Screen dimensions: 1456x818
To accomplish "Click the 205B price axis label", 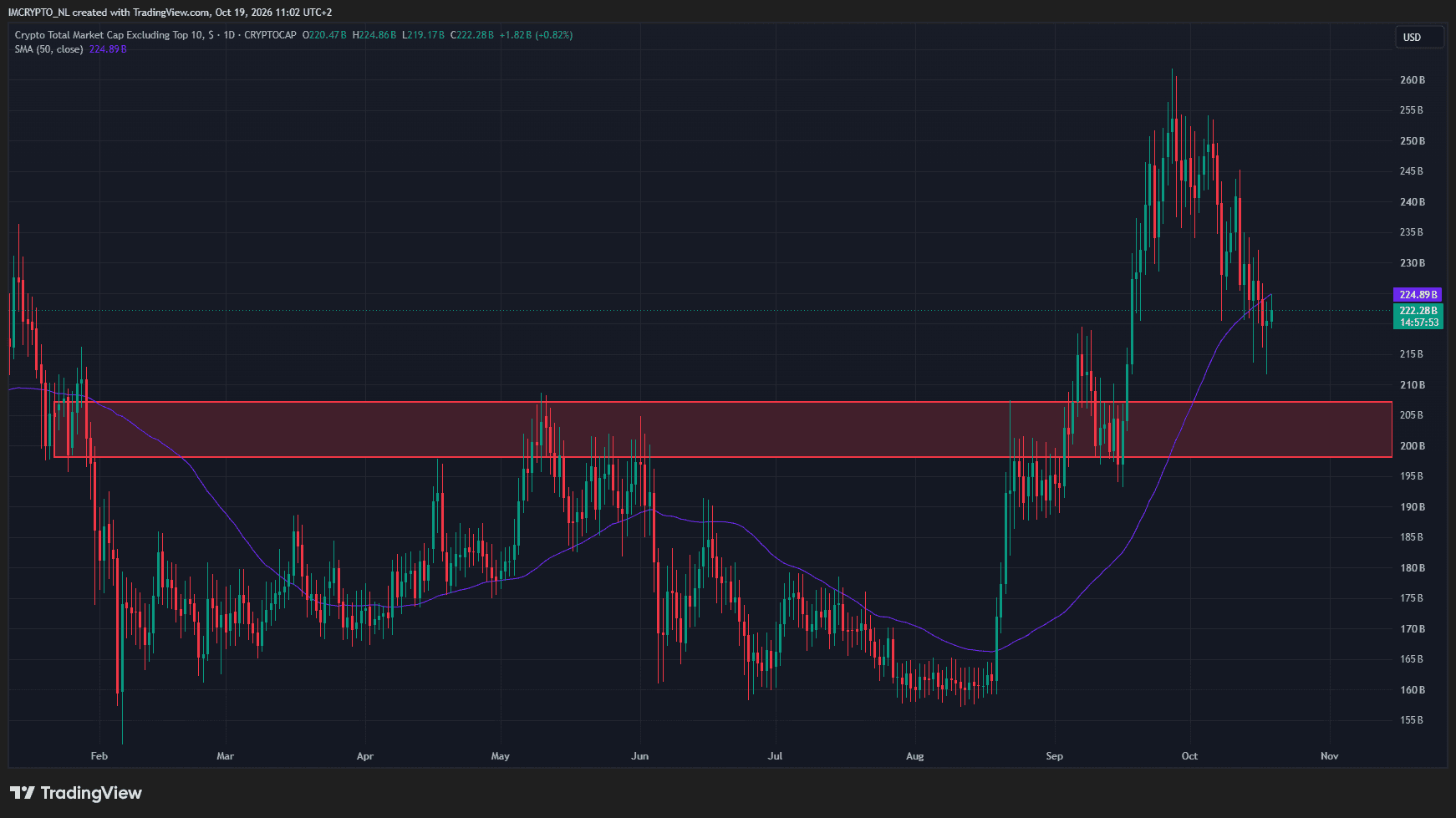I will (1412, 415).
